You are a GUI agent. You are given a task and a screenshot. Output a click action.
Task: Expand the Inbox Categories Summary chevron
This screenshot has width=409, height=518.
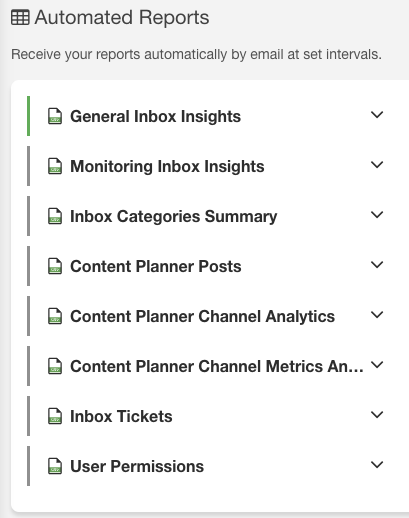(377, 215)
